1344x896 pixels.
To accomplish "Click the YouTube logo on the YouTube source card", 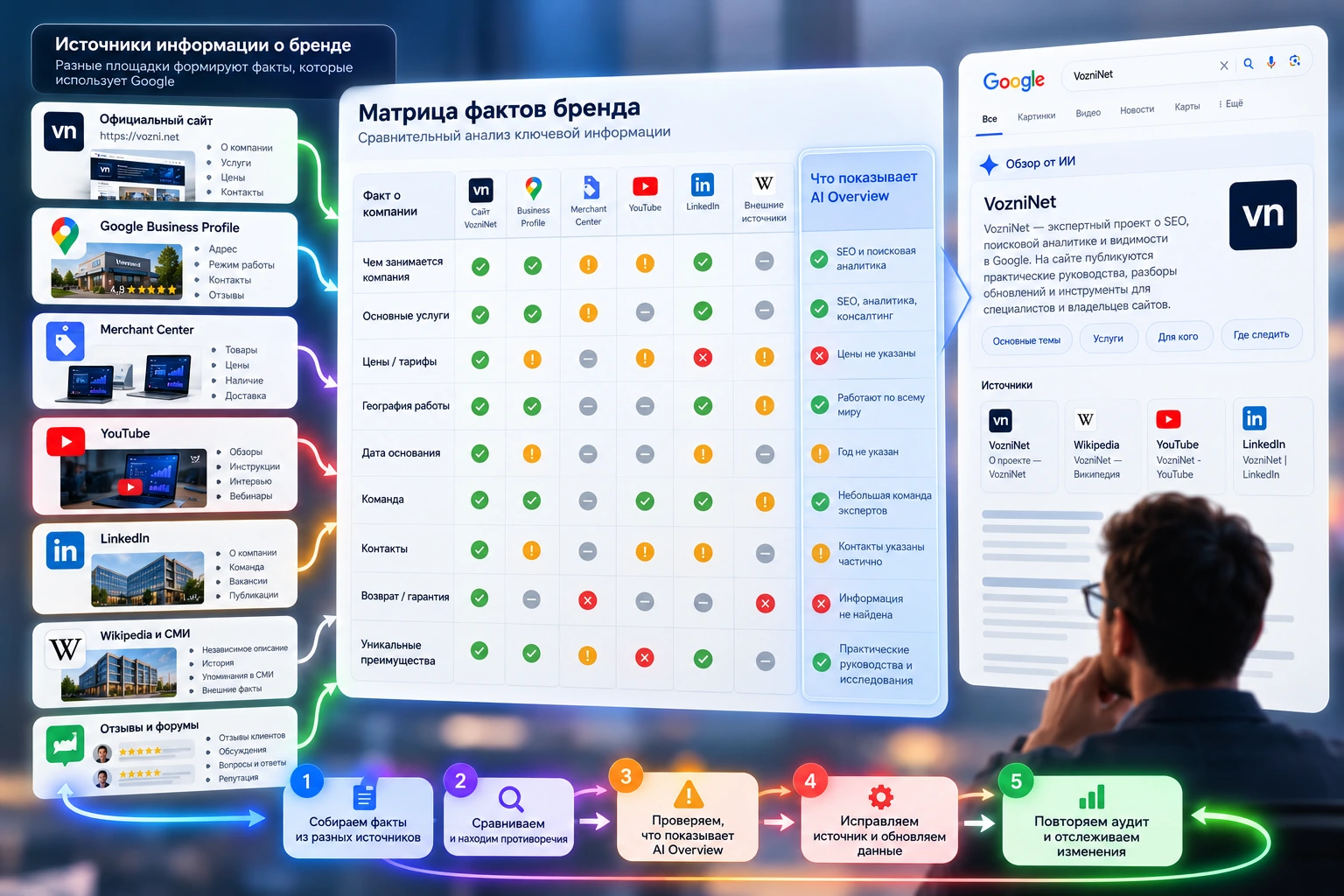I will tap(66, 442).
